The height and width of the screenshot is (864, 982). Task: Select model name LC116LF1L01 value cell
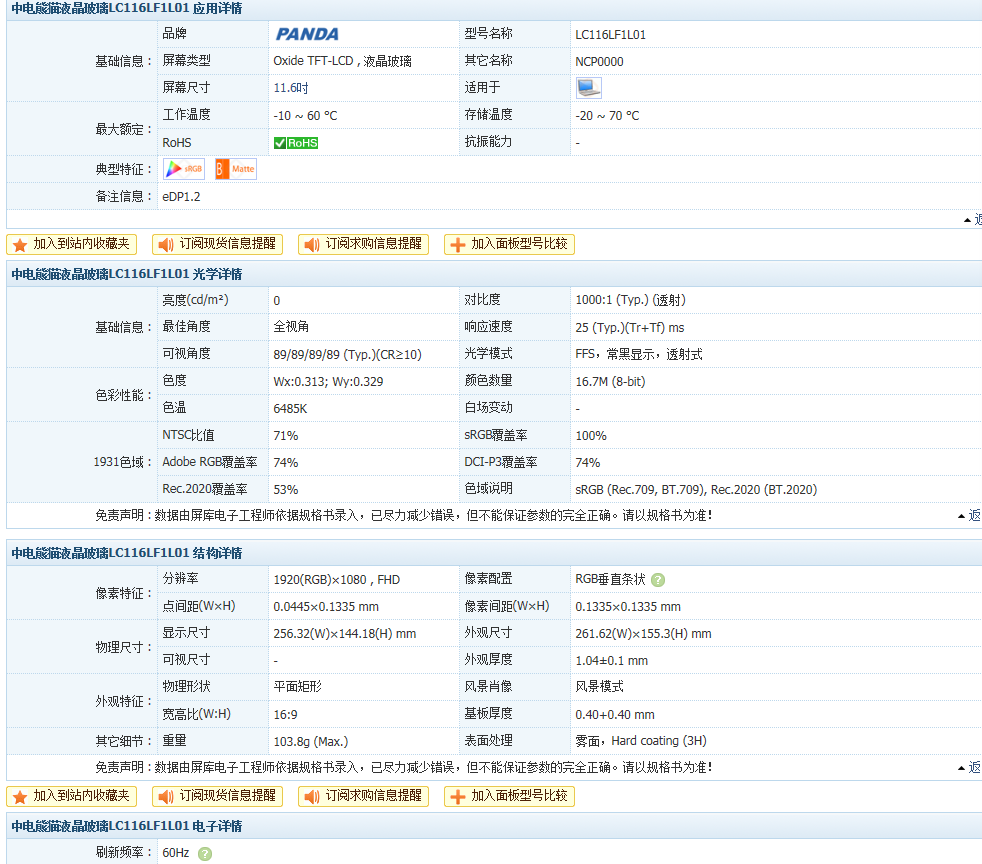click(x=611, y=35)
